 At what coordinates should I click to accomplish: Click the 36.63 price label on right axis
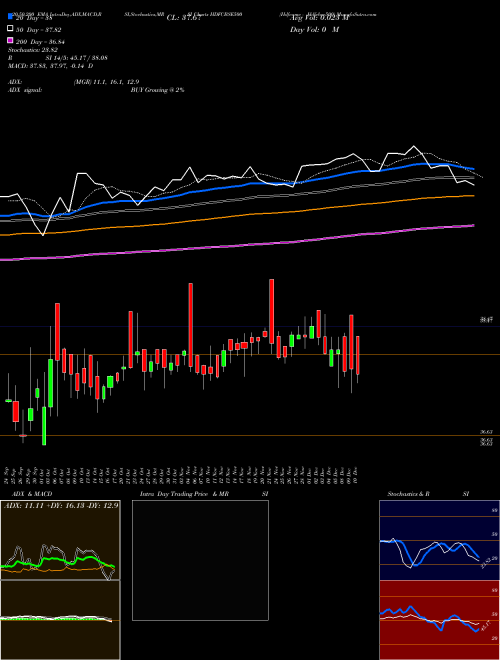(486, 432)
